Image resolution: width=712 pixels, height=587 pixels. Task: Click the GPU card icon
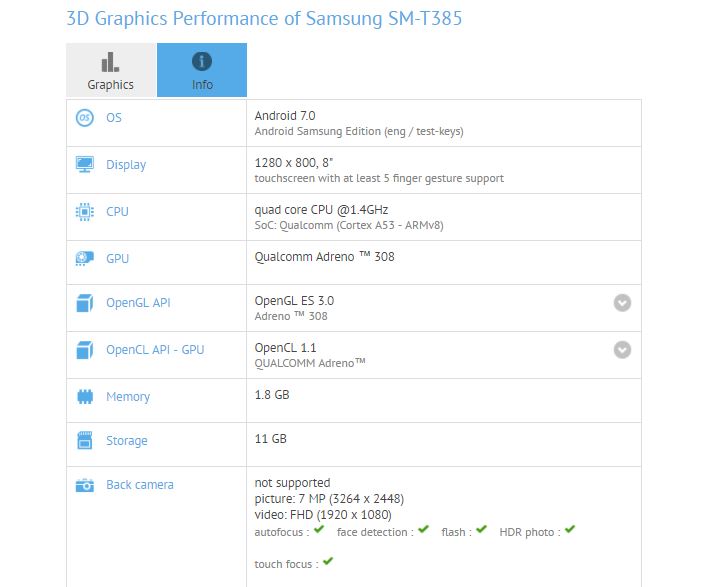[84, 258]
